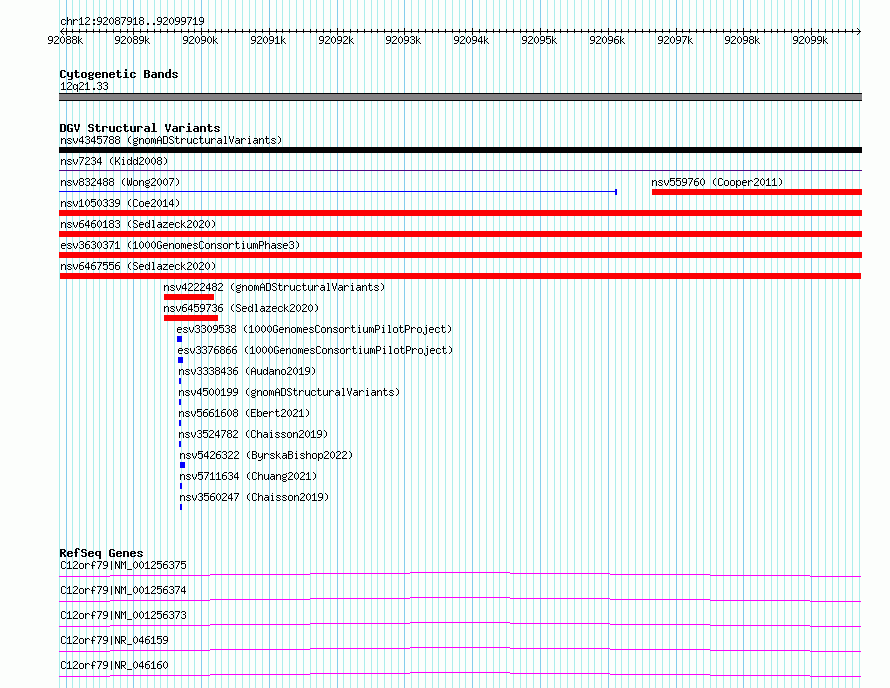The width and height of the screenshot is (890, 688).
Task: Click the 92088k ruler tick label
Action: pos(65,40)
